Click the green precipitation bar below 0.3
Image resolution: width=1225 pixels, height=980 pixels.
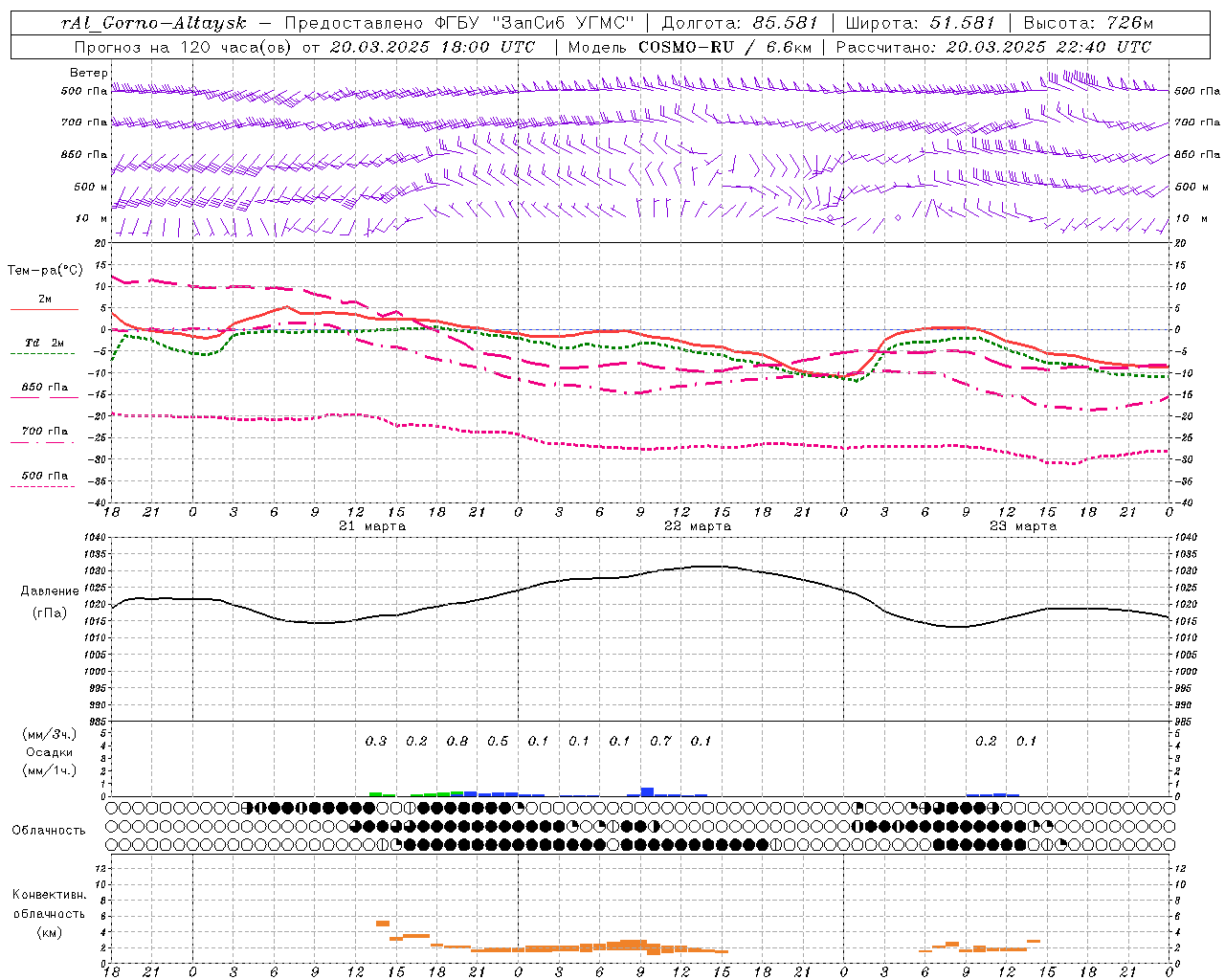click(376, 794)
